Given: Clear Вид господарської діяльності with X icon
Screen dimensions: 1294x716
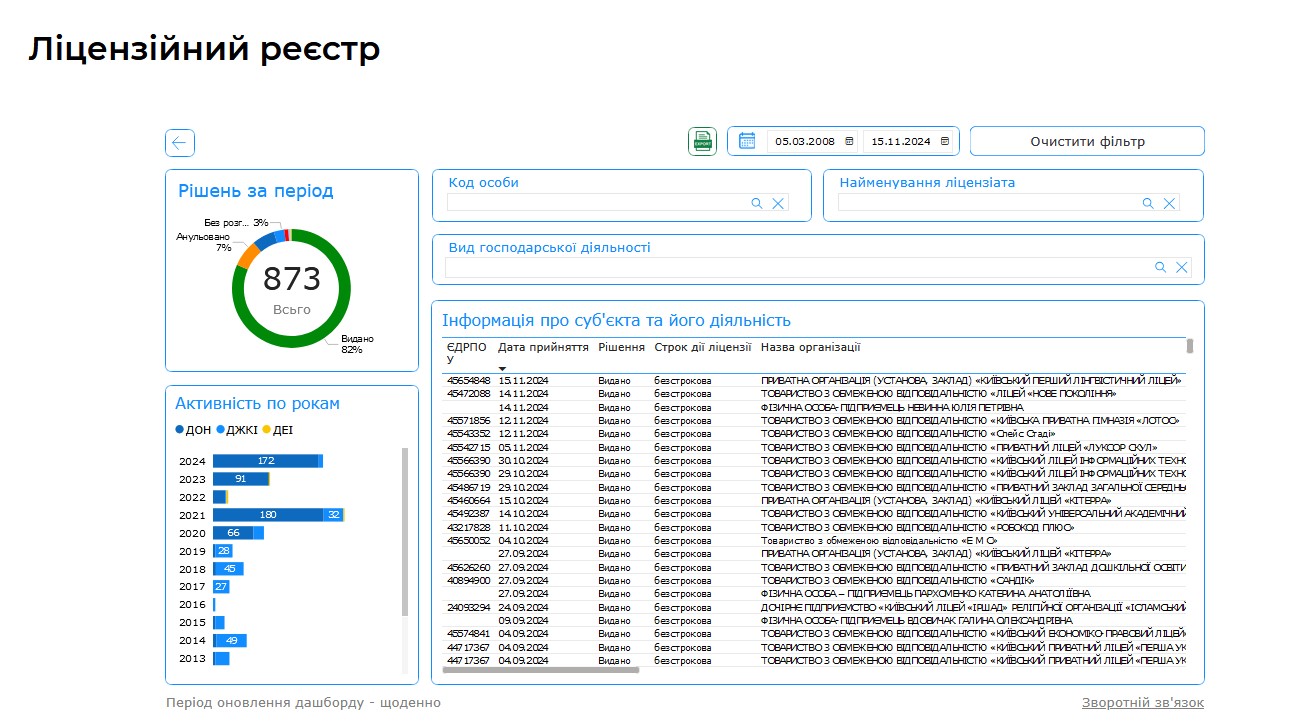Looking at the screenshot, I should tap(1181, 267).
